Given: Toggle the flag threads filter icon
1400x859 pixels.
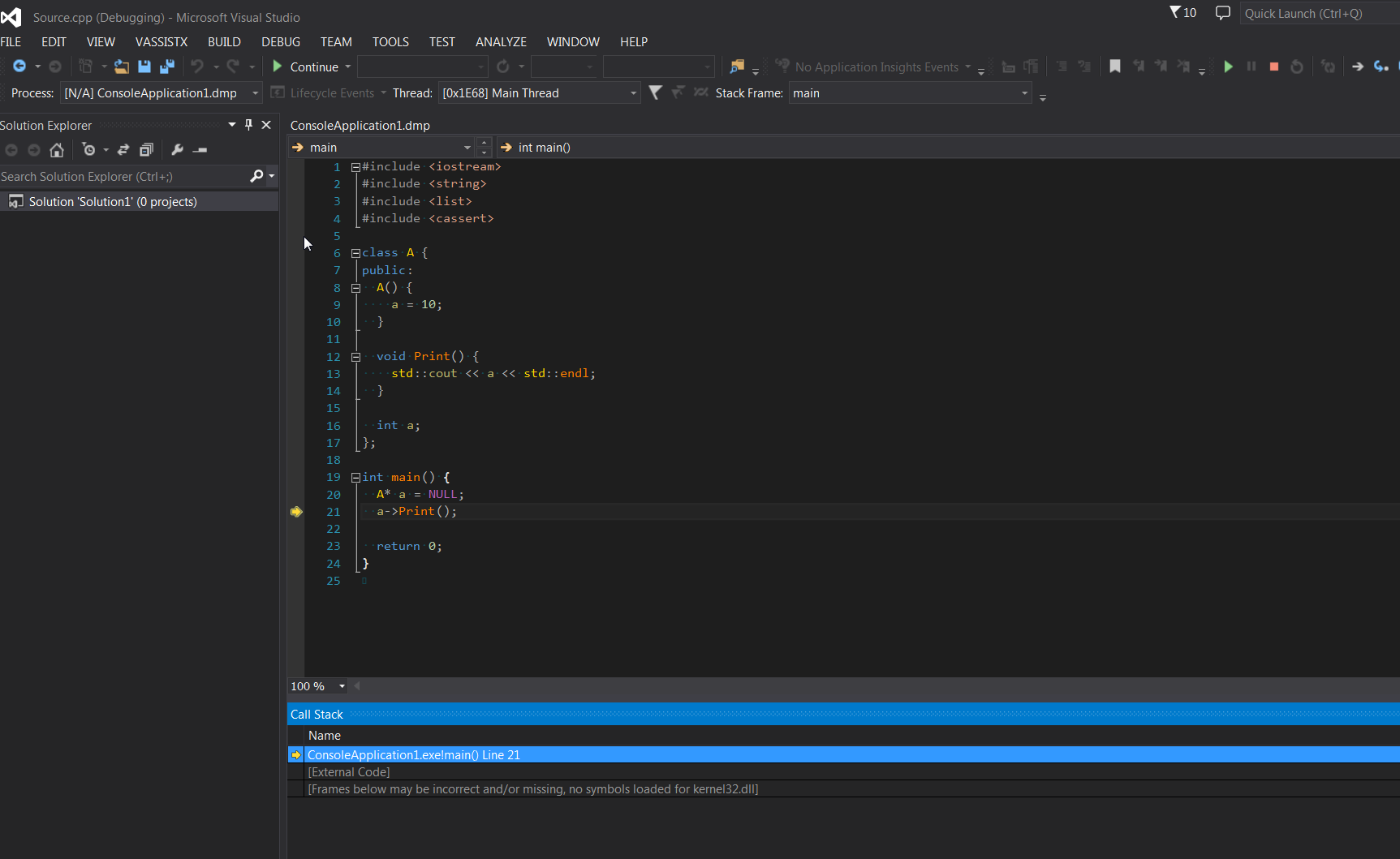Looking at the screenshot, I should [x=655, y=92].
